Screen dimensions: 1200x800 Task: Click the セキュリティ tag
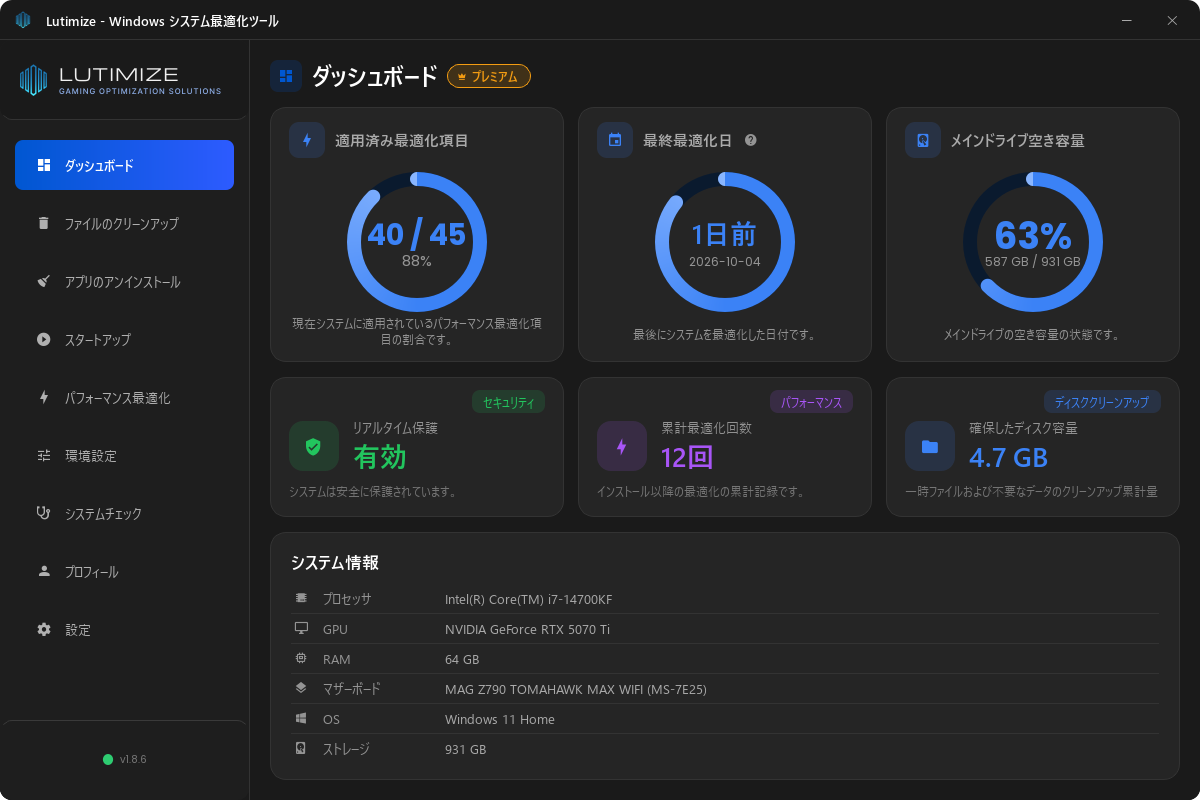(x=508, y=402)
